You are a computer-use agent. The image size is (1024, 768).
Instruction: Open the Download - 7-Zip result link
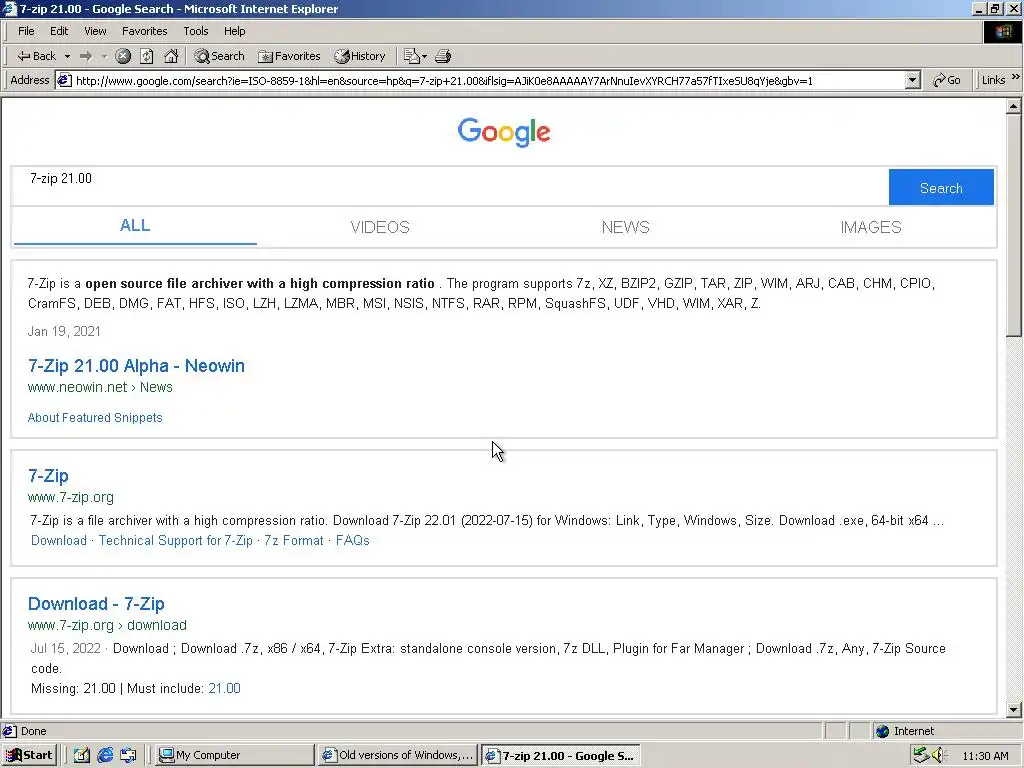pyautogui.click(x=96, y=604)
